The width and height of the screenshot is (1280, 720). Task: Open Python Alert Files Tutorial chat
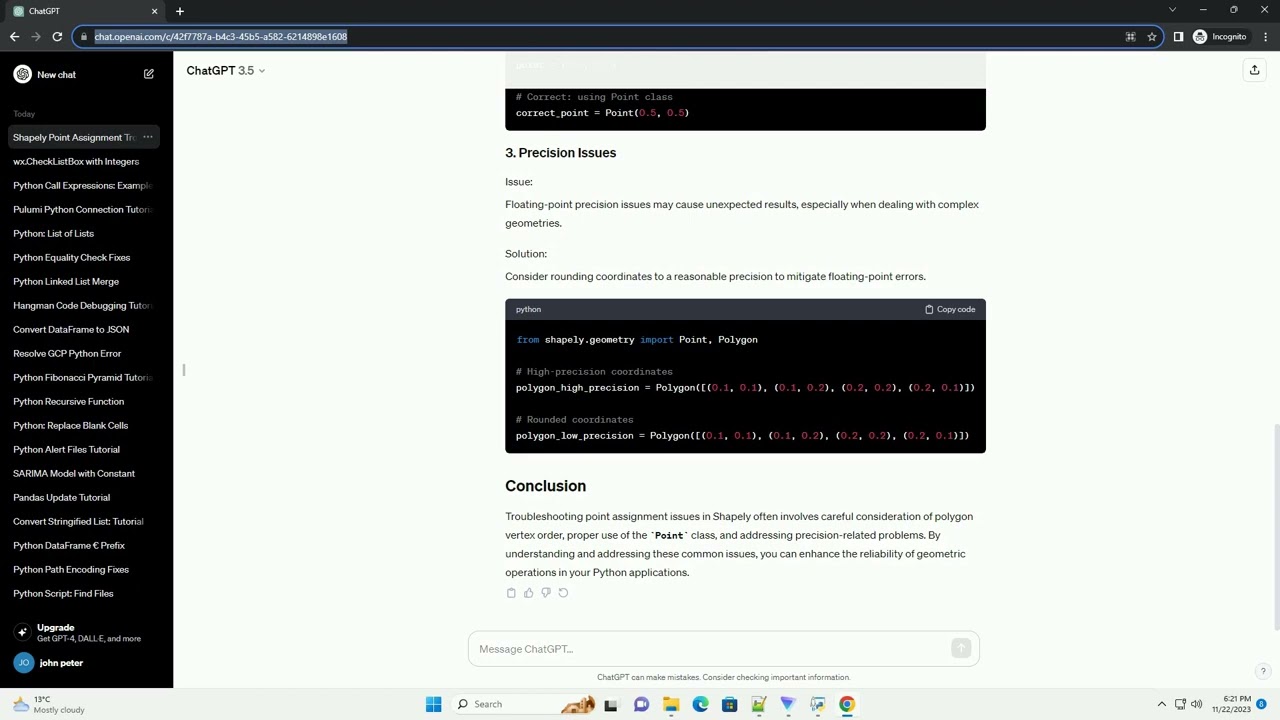(x=86, y=449)
